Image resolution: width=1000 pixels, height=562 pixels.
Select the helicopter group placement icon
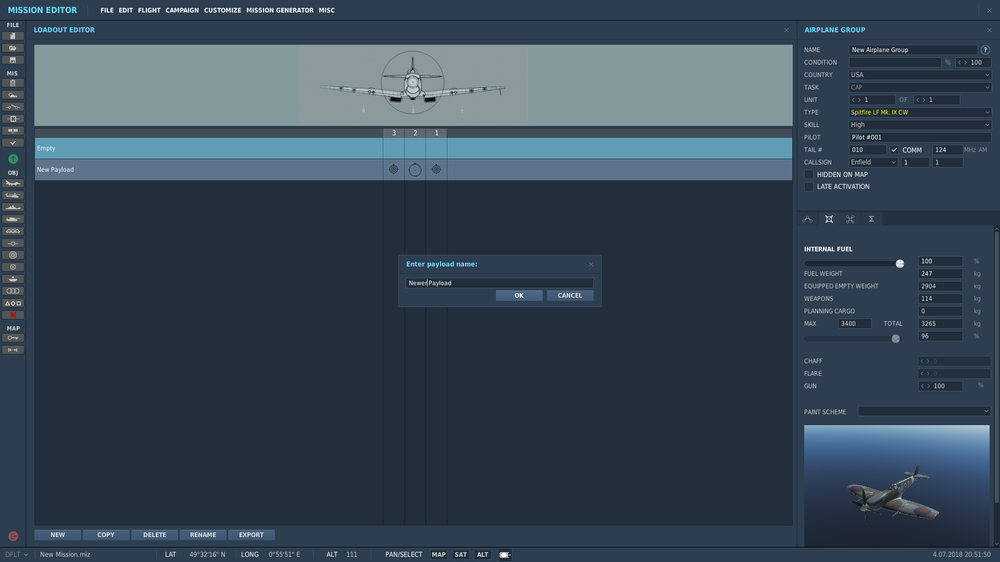point(13,195)
